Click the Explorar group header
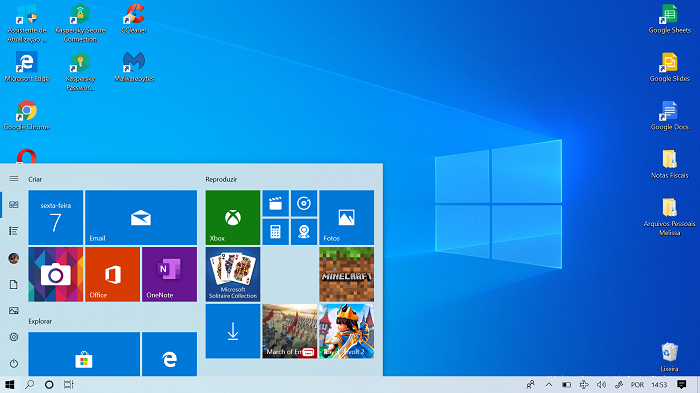 [x=40, y=321]
